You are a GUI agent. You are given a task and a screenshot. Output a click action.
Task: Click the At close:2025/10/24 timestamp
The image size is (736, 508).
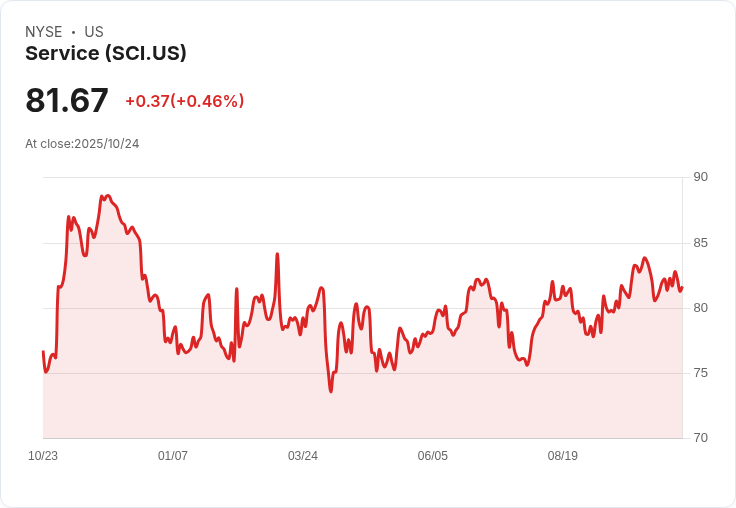tap(82, 144)
